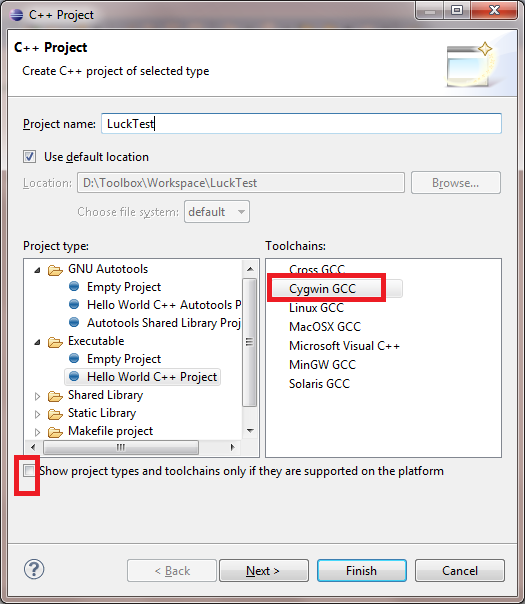Select the Makefile project folder icon
The width and height of the screenshot is (525, 604).
point(55,432)
